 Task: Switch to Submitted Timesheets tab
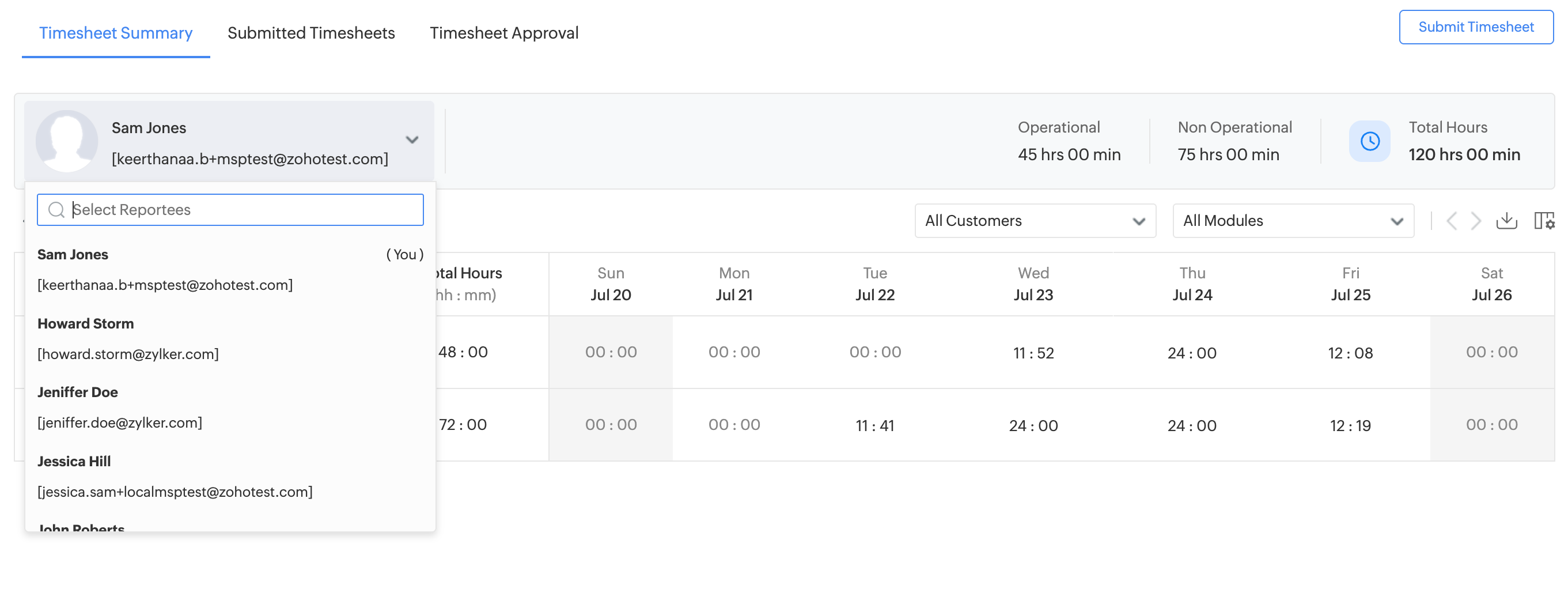click(311, 33)
